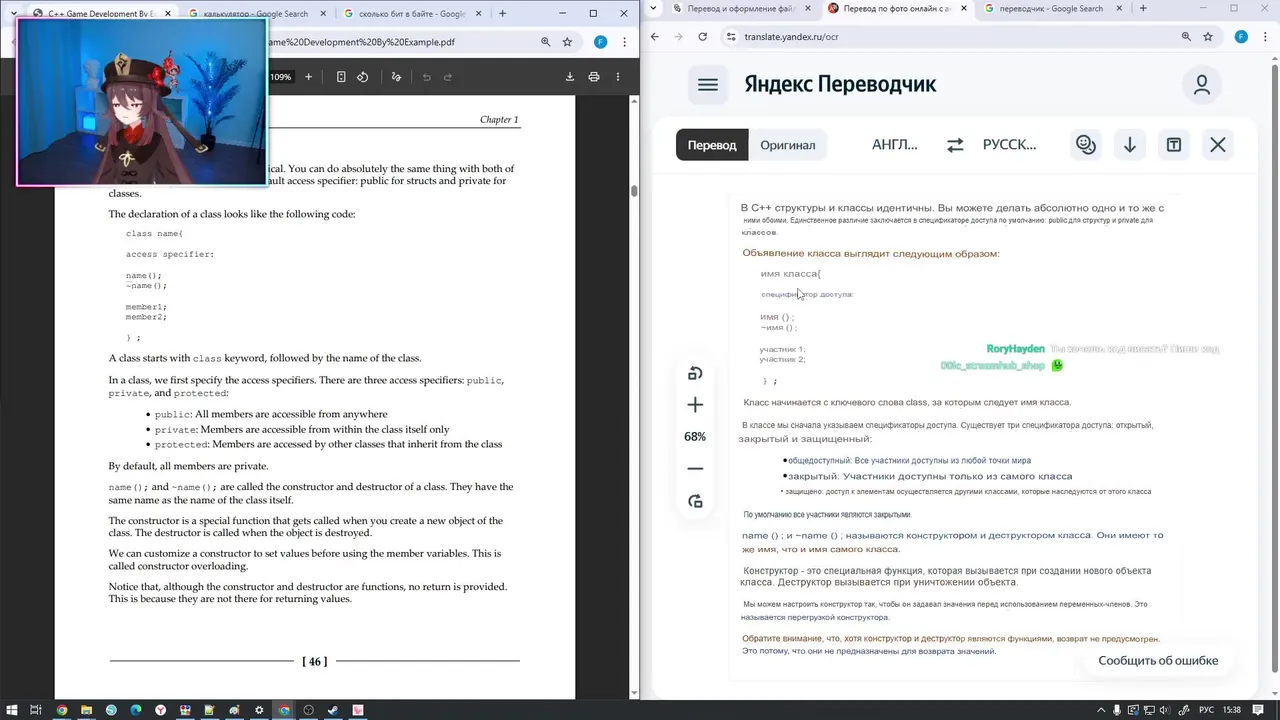This screenshot has width=1280, height=720.
Task: Open translated text view with T icon
Action: pos(1174,145)
